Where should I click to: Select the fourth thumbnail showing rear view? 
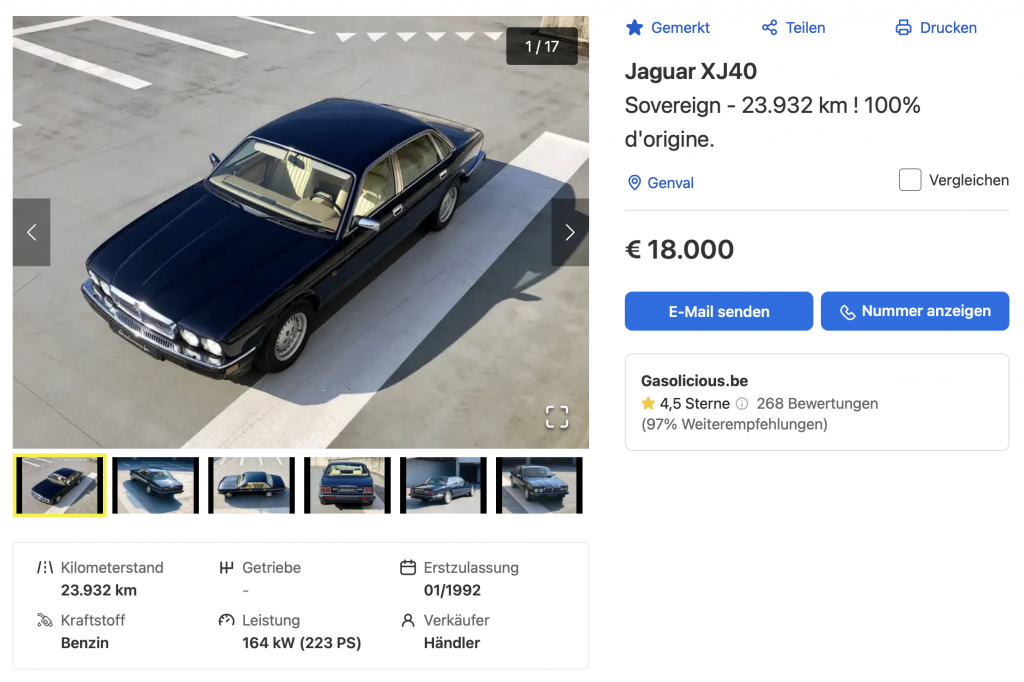tap(347, 486)
